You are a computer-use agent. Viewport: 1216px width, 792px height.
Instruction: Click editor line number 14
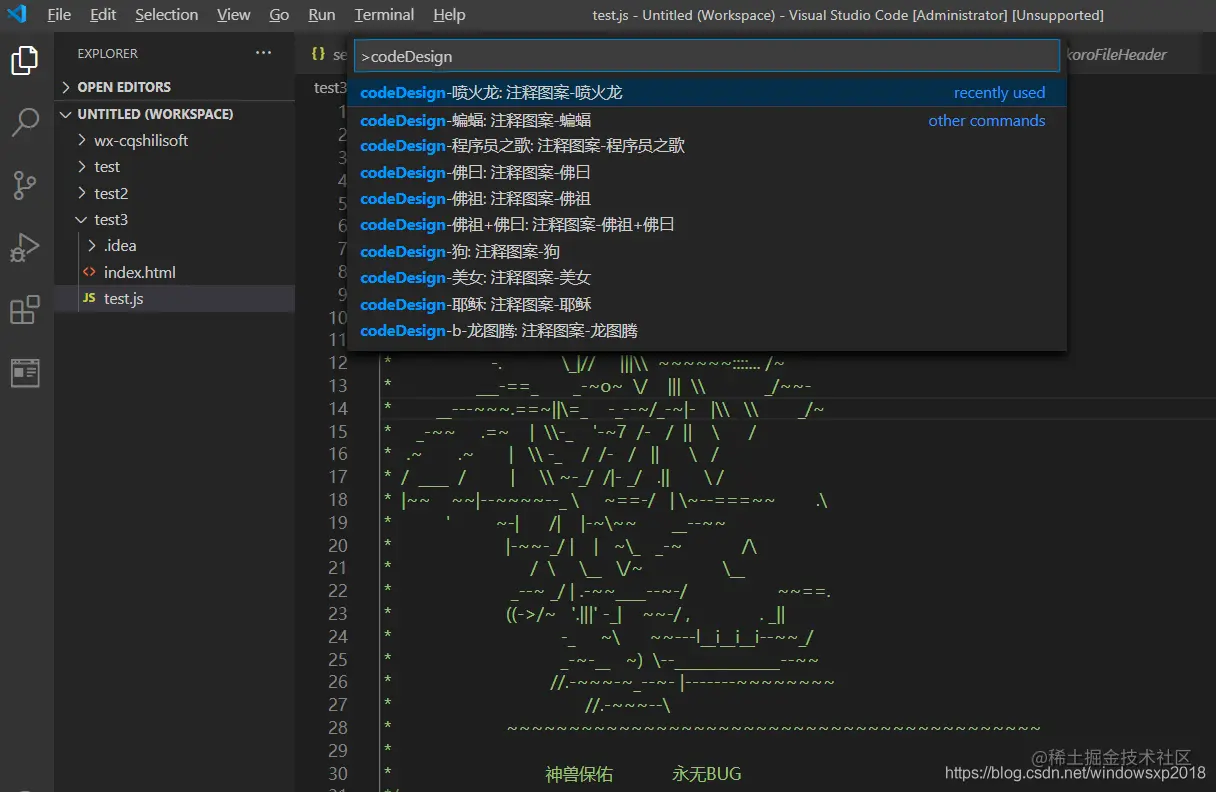pyautogui.click(x=338, y=408)
